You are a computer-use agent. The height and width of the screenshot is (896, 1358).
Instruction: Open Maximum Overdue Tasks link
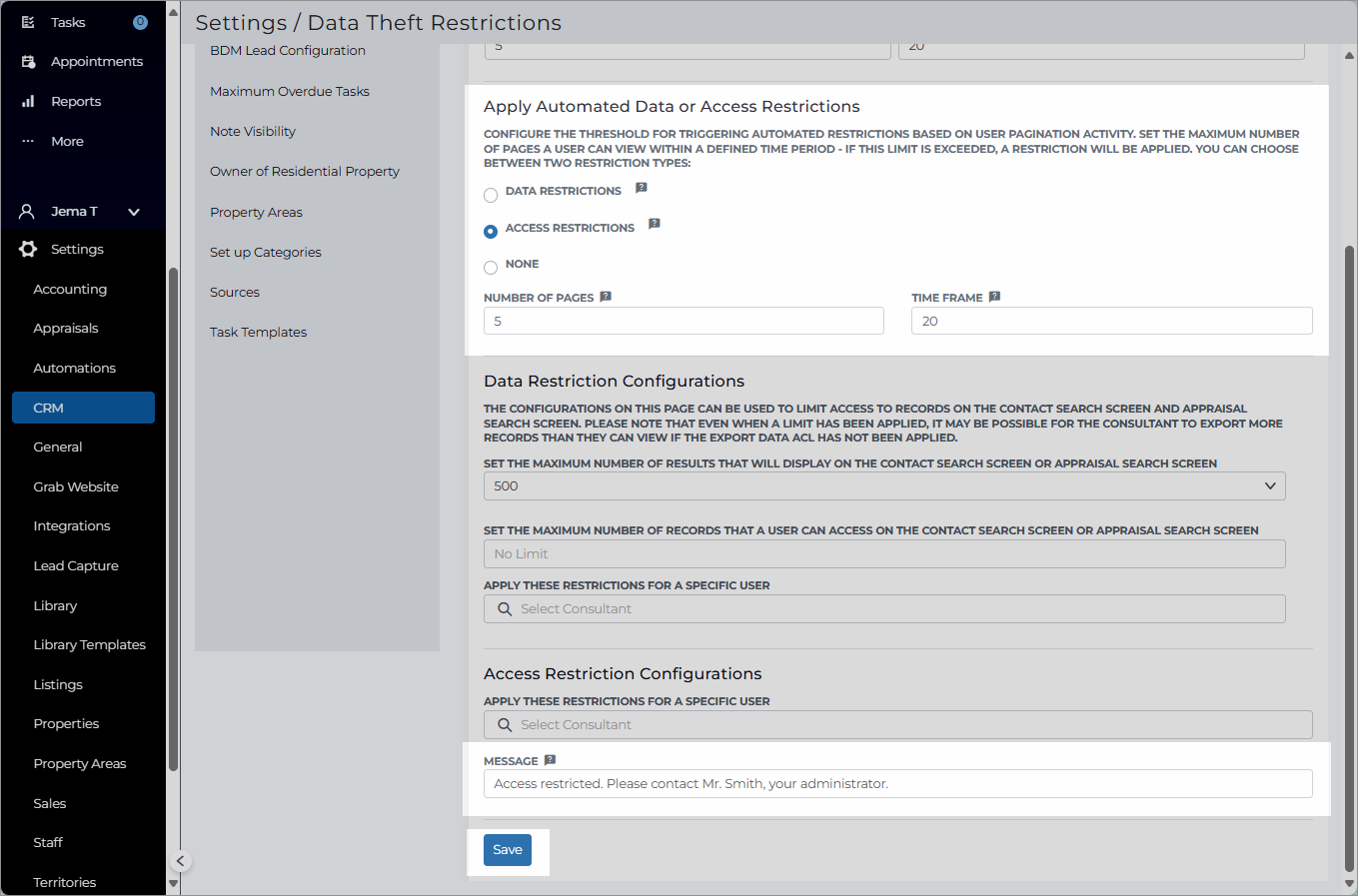(290, 92)
